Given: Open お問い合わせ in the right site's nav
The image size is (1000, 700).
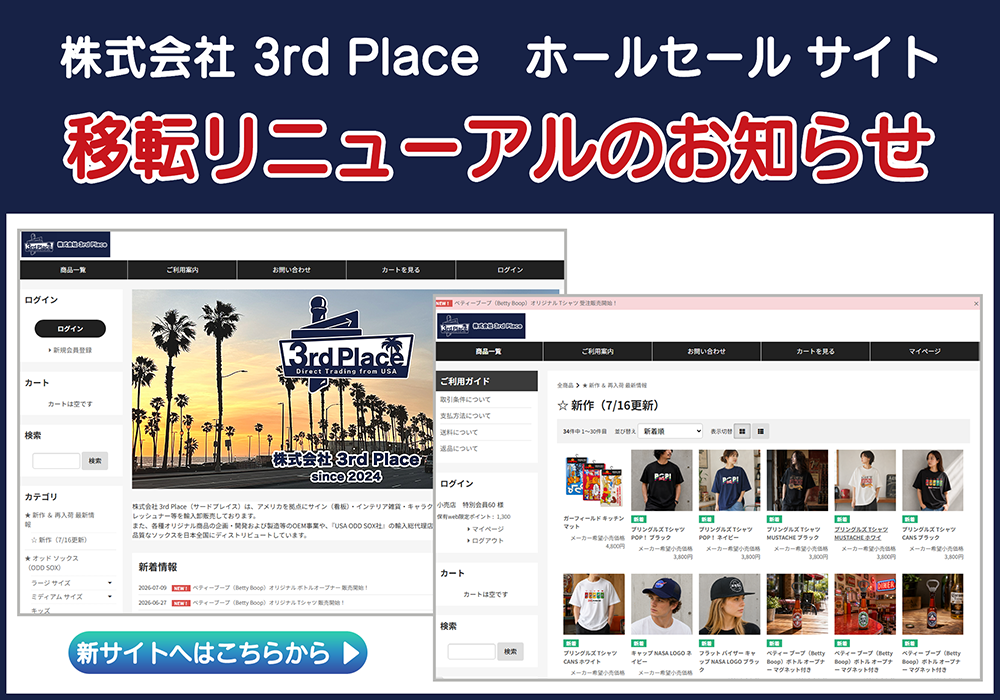Looking at the screenshot, I should [707, 351].
